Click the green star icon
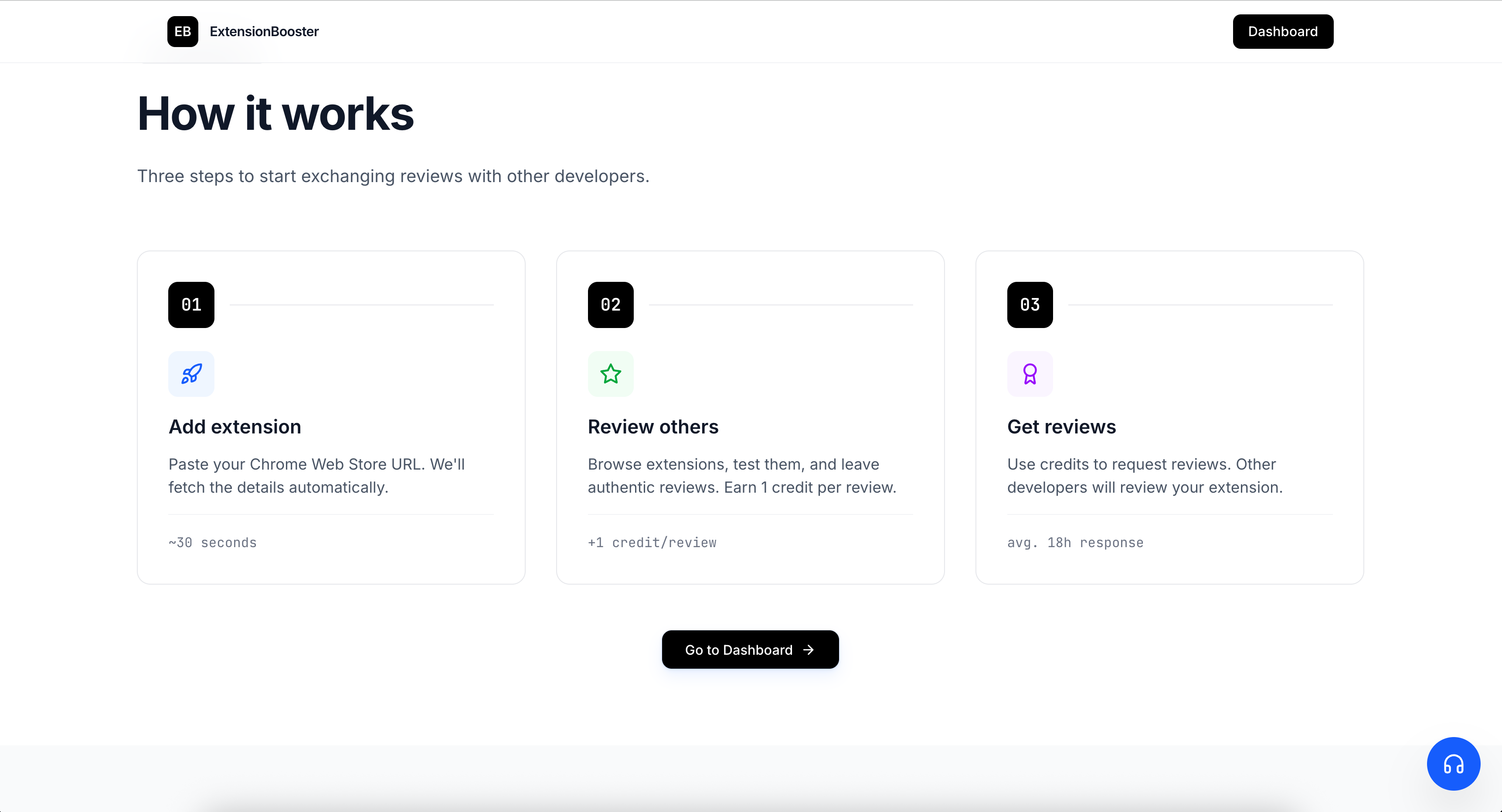Screen dimensions: 1502x812 611,374
